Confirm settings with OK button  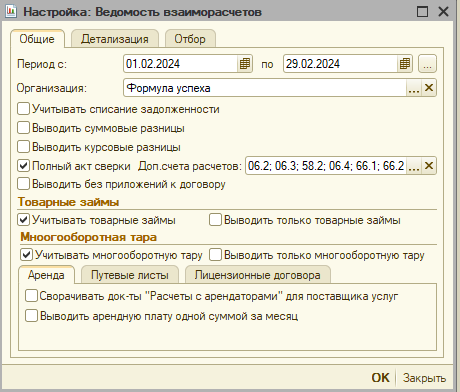coord(380,378)
